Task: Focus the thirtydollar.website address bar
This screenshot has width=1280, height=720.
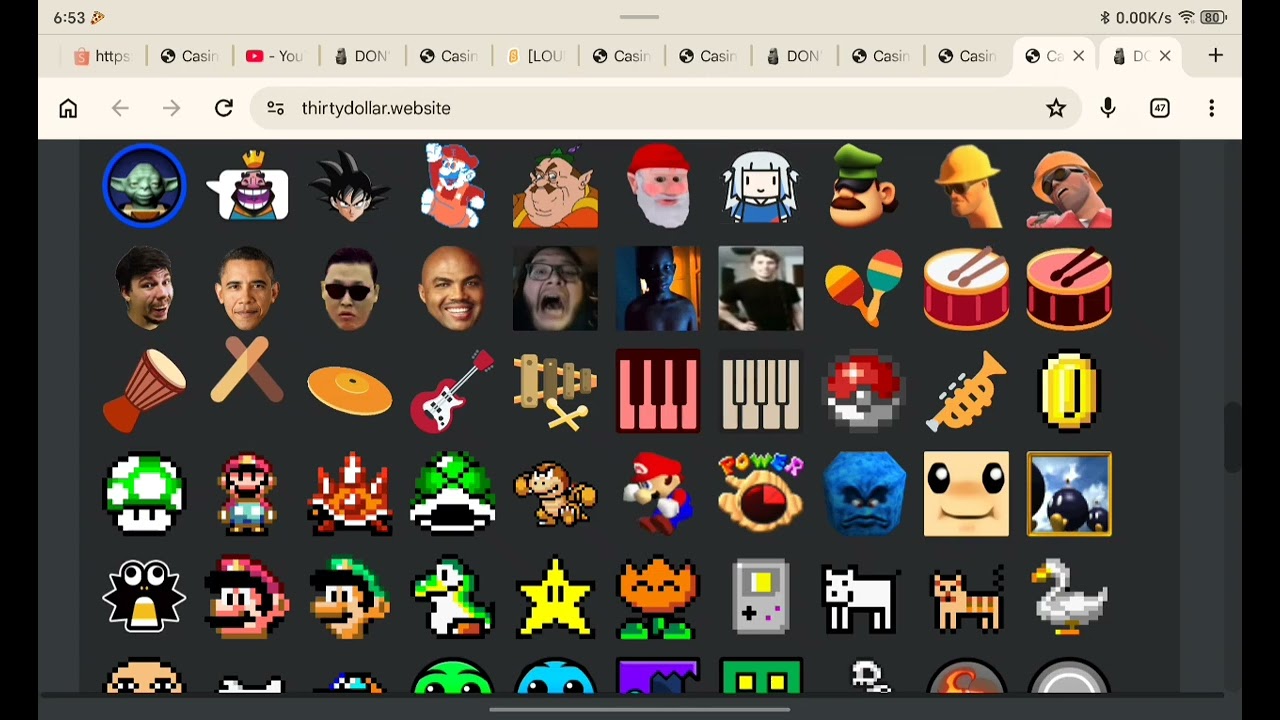Action: pos(666,108)
